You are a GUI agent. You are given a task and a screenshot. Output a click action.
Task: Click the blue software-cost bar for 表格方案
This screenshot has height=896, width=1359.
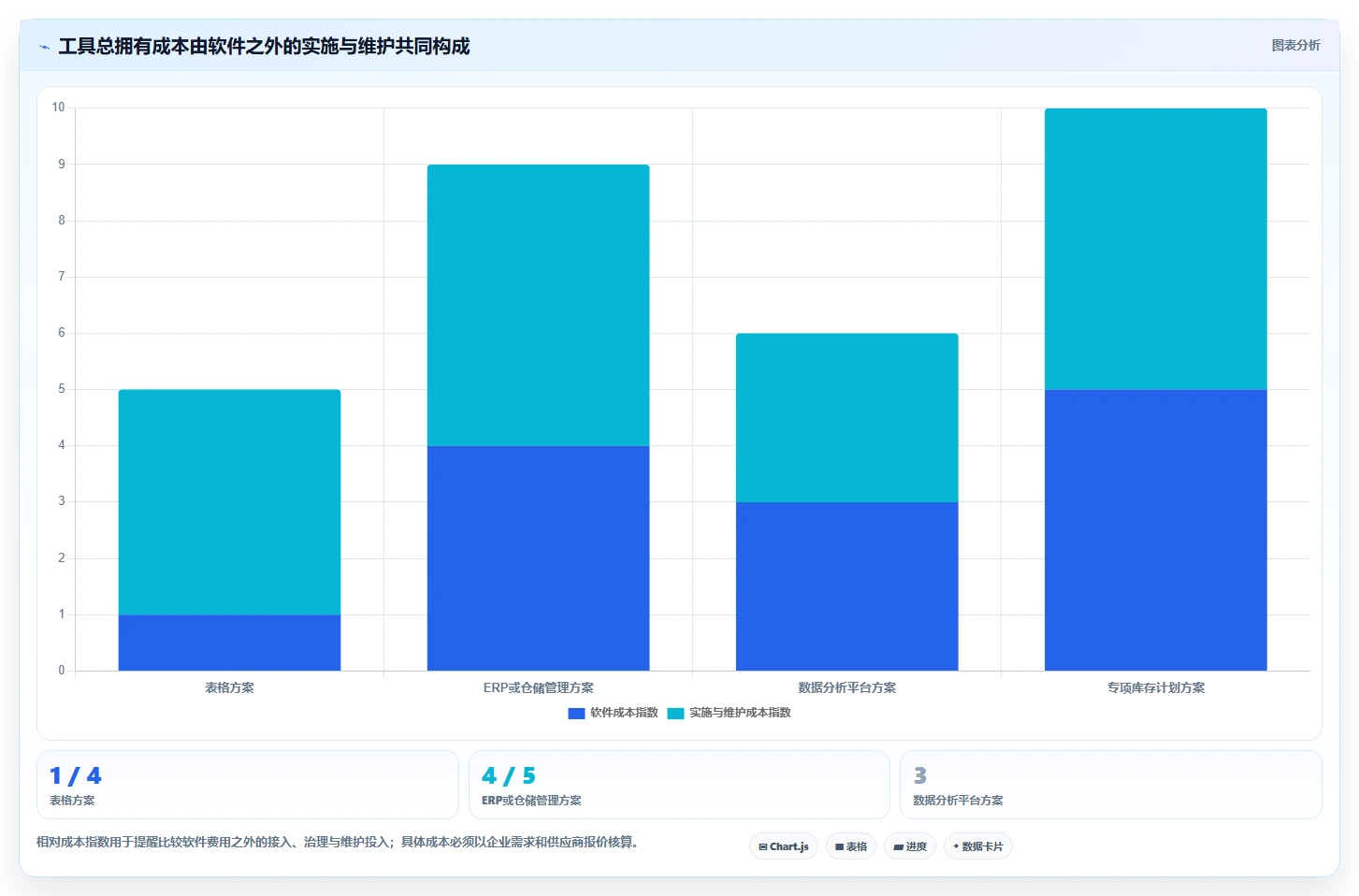pyautogui.click(x=229, y=643)
